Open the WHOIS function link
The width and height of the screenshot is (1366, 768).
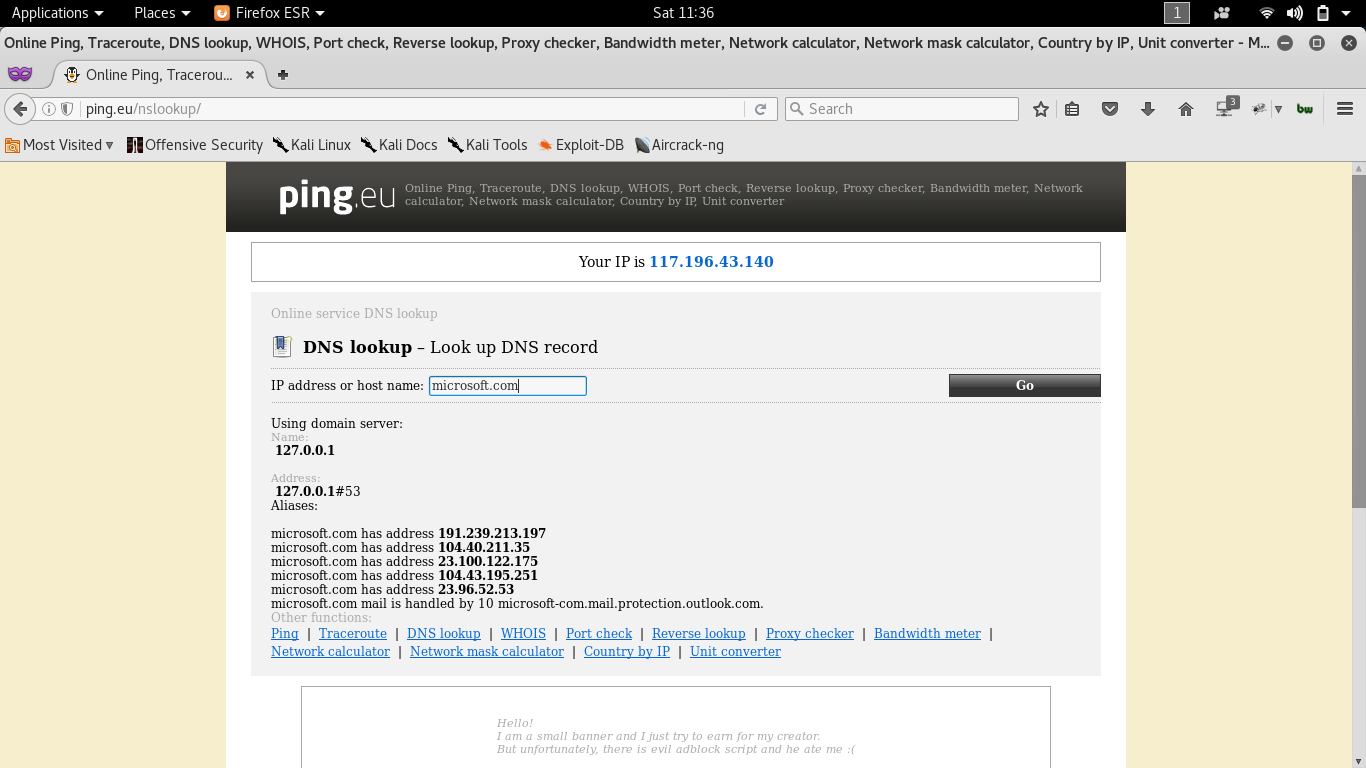click(523, 633)
